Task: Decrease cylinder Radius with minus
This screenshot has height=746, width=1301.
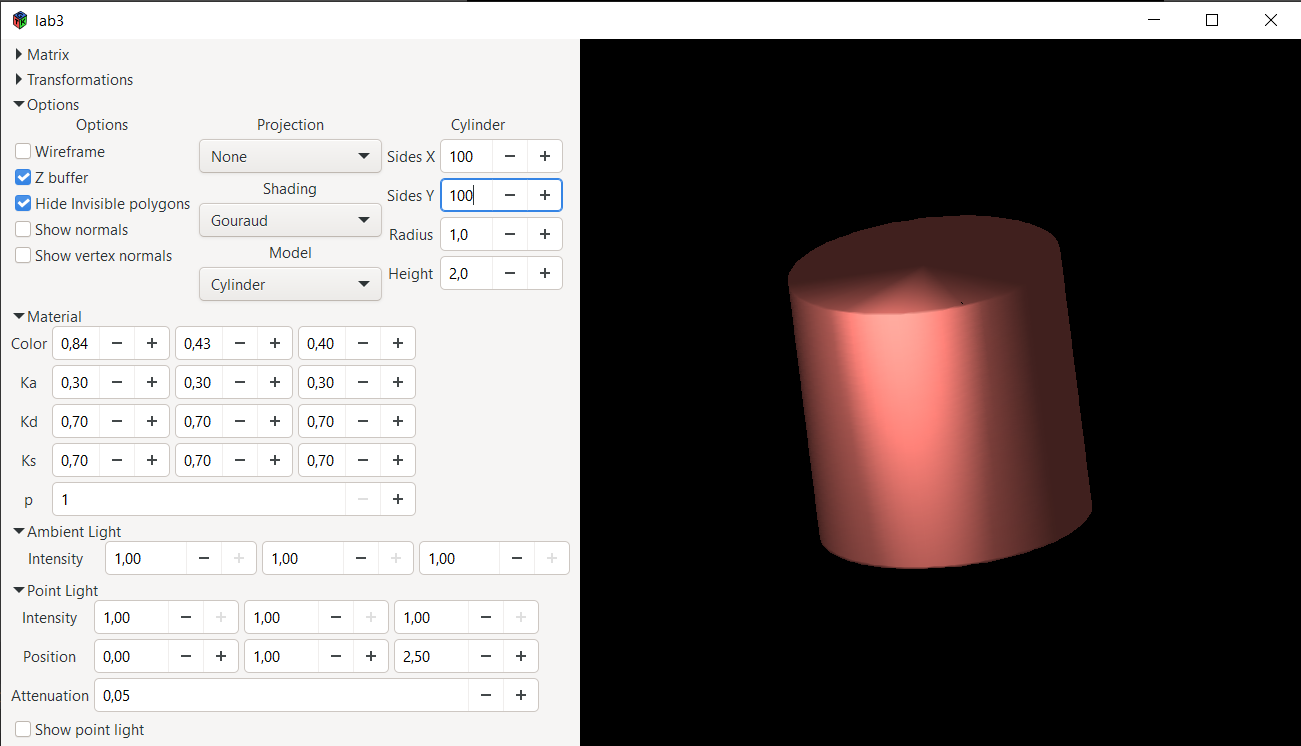Action: (x=510, y=234)
